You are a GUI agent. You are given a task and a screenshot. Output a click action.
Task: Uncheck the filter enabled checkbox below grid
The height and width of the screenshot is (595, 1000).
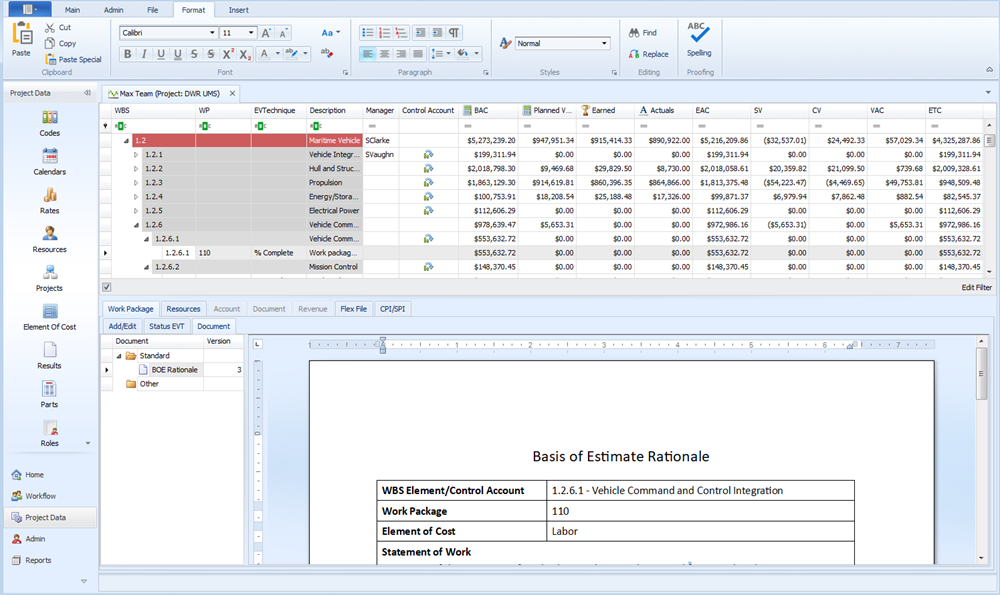pos(107,287)
